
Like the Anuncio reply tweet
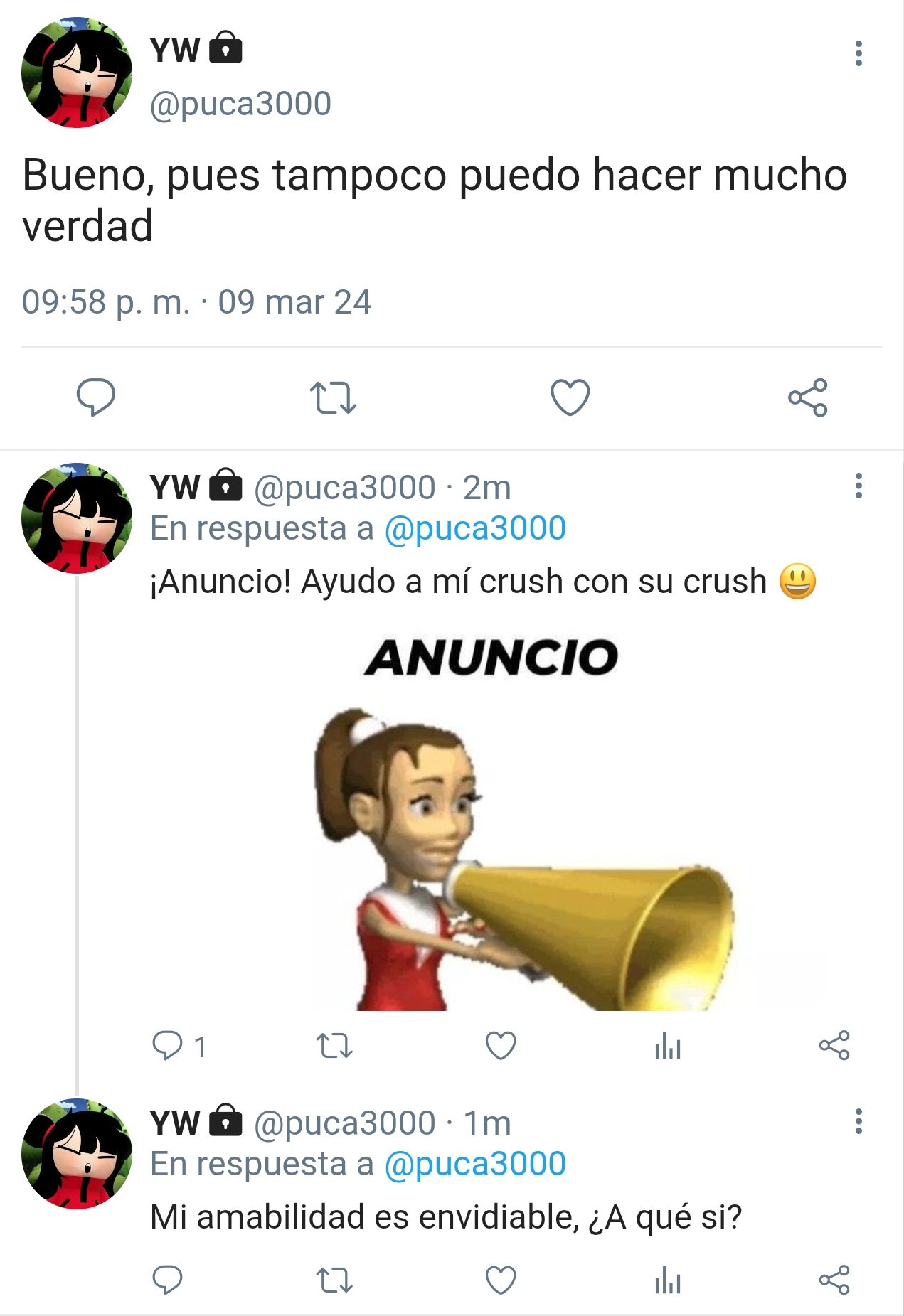coord(501,1046)
